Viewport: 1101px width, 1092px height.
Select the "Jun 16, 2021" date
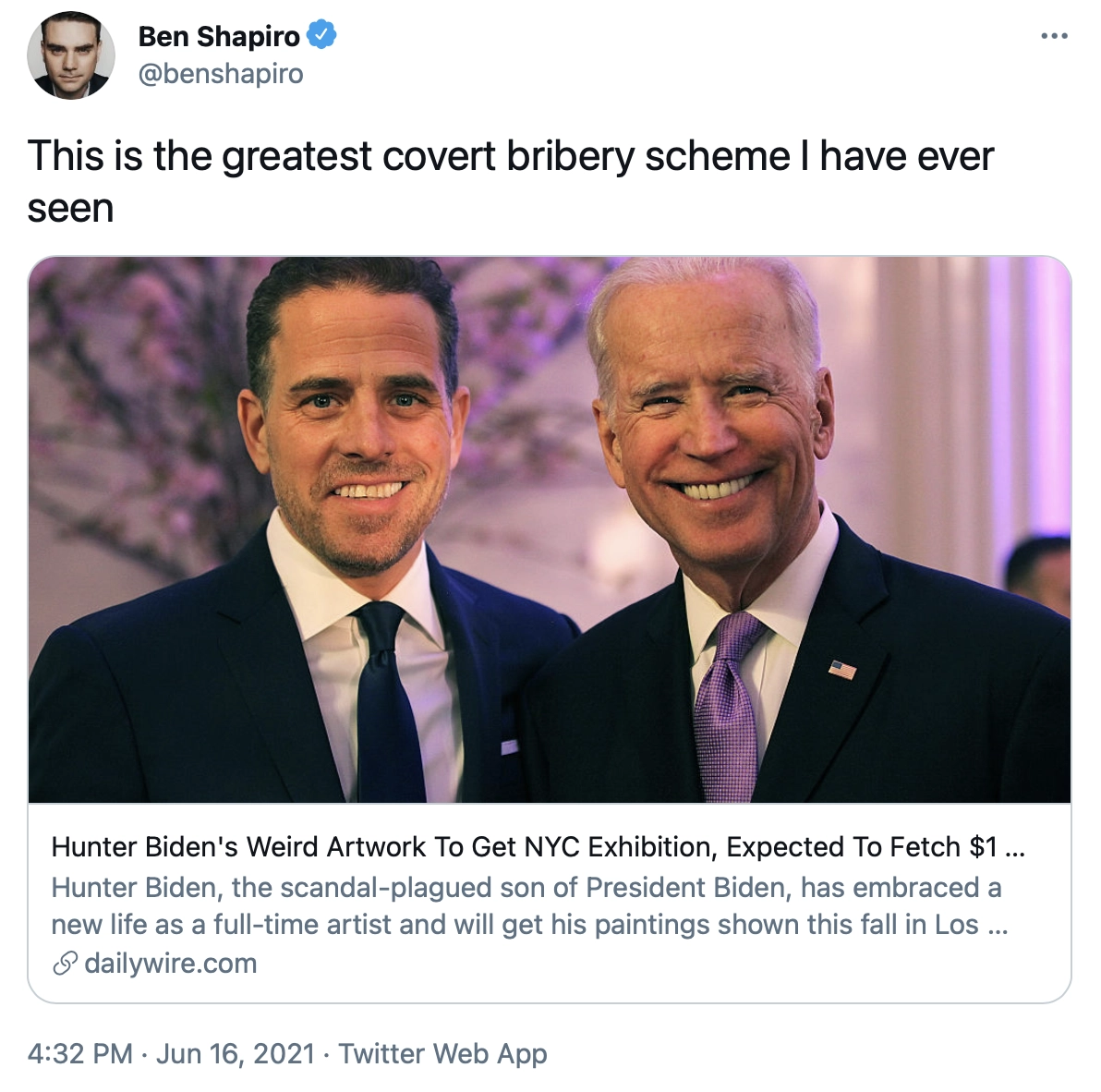236,1053
